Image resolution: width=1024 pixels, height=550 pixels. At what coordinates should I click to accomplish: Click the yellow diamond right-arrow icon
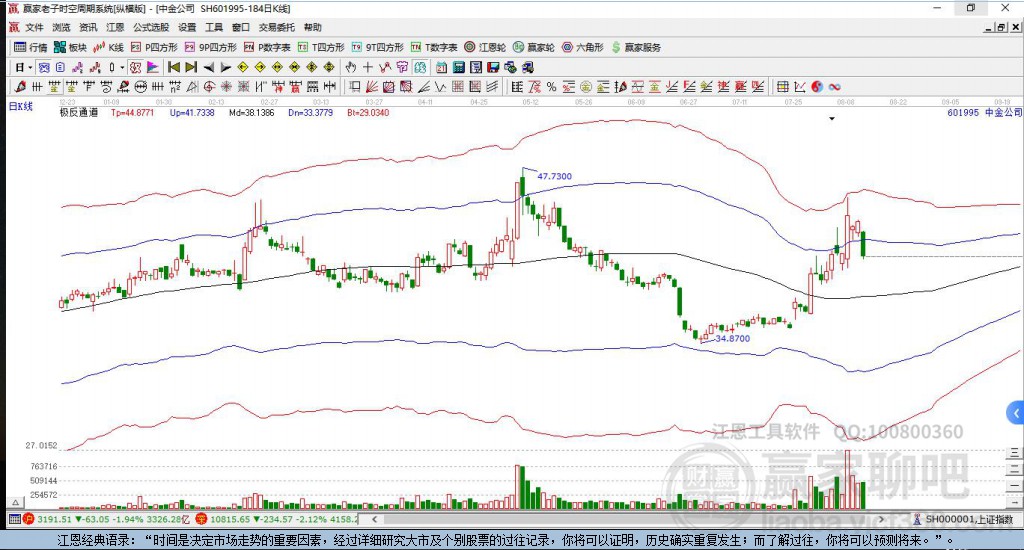click(260, 67)
